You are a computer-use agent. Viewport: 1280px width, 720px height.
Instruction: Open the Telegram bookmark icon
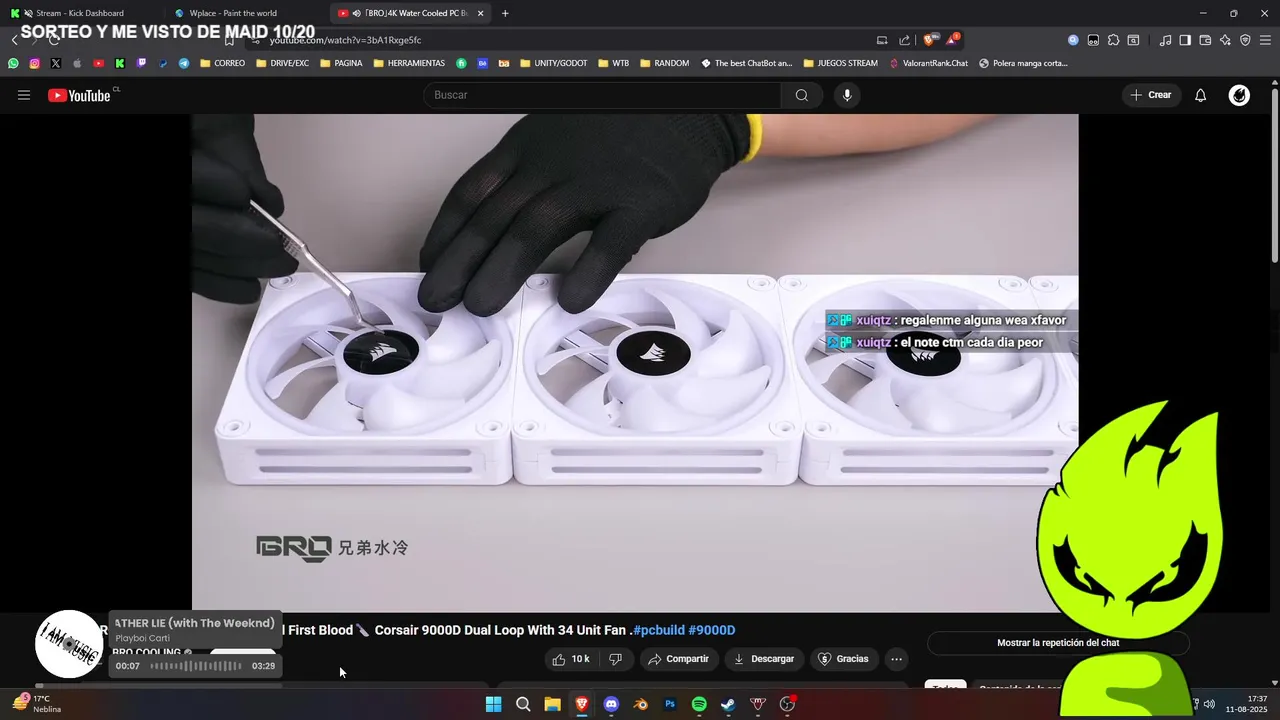coord(184,63)
